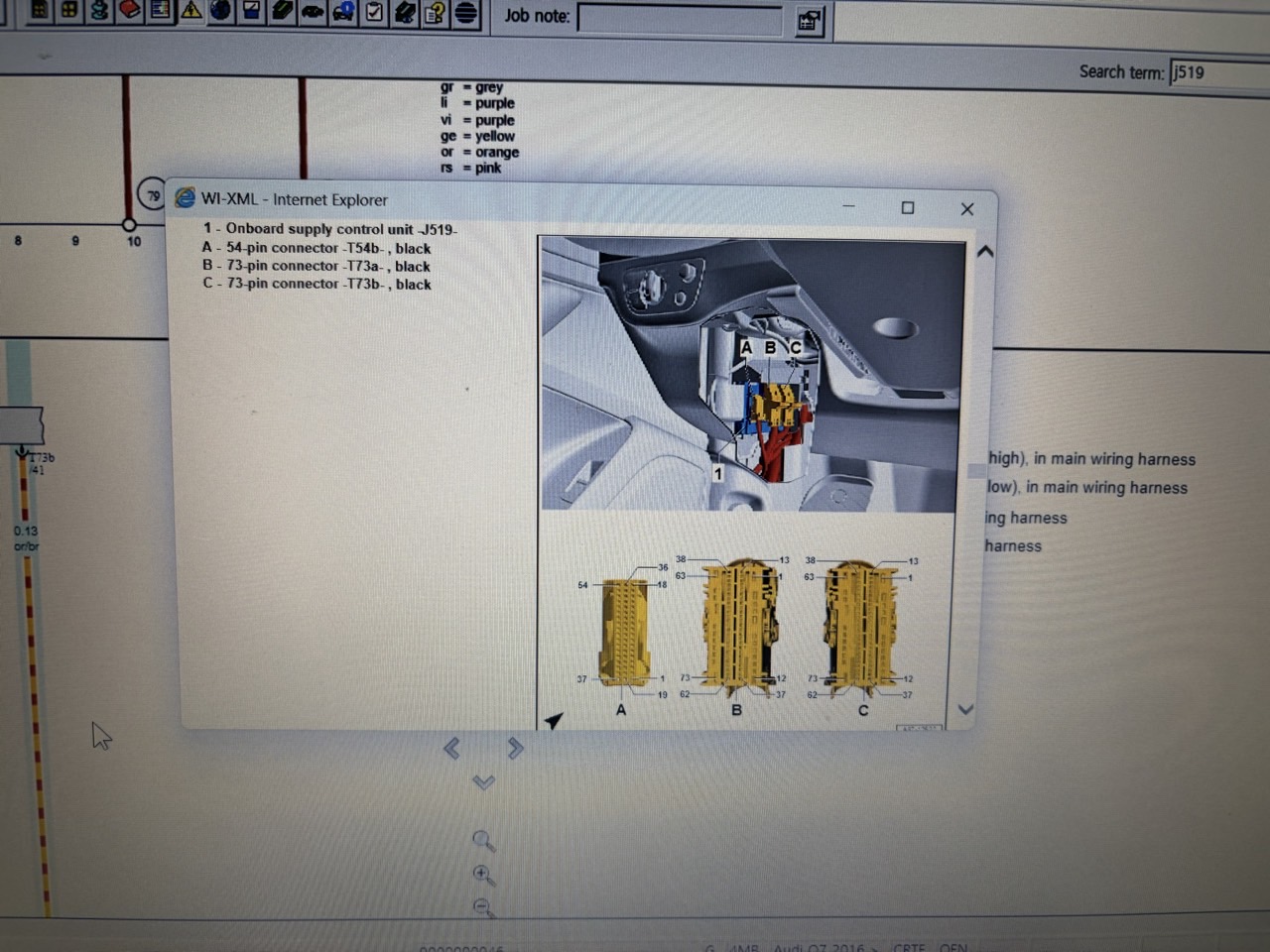
Task: Go to the previous page with left chevron
Action: (x=451, y=748)
